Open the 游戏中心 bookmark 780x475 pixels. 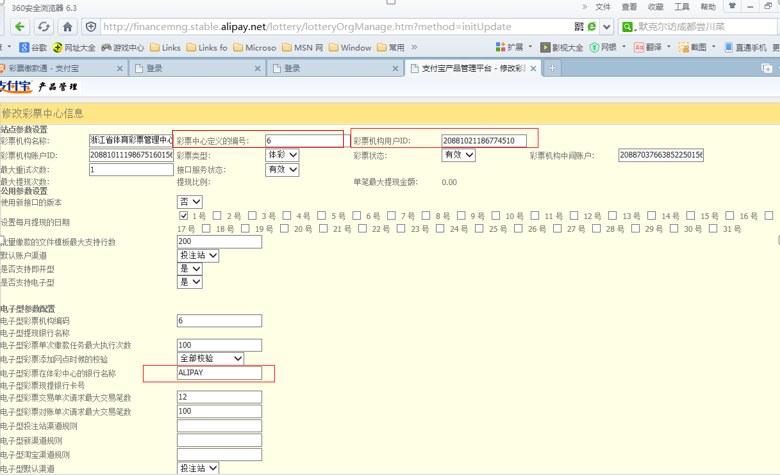[x=122, y=48]
